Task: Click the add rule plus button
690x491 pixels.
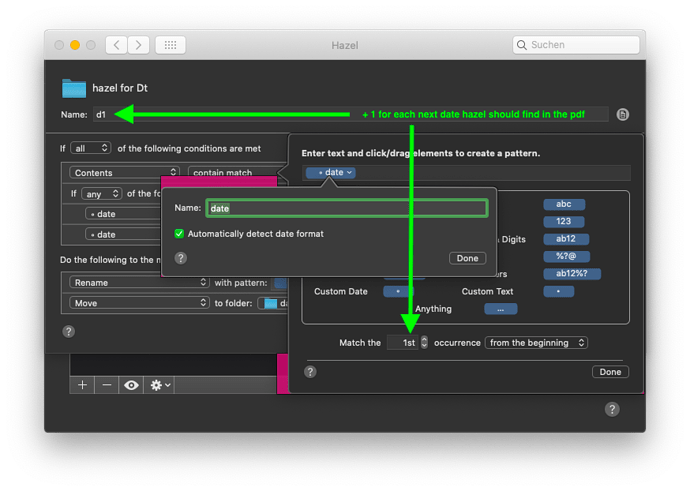Action: [83, 385]
